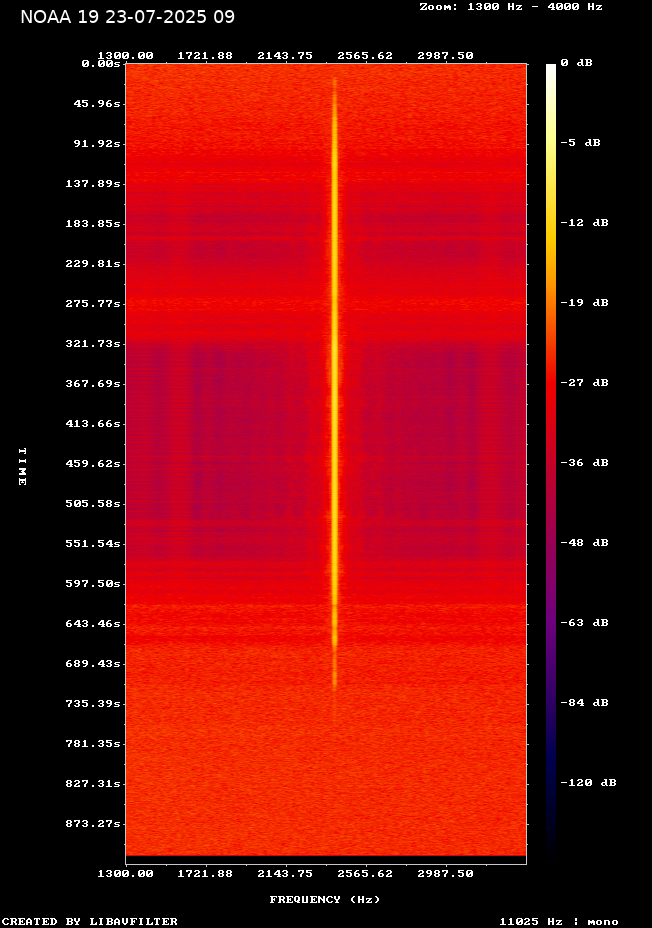Click the time label '551.54s'

[x=93, y=543]
